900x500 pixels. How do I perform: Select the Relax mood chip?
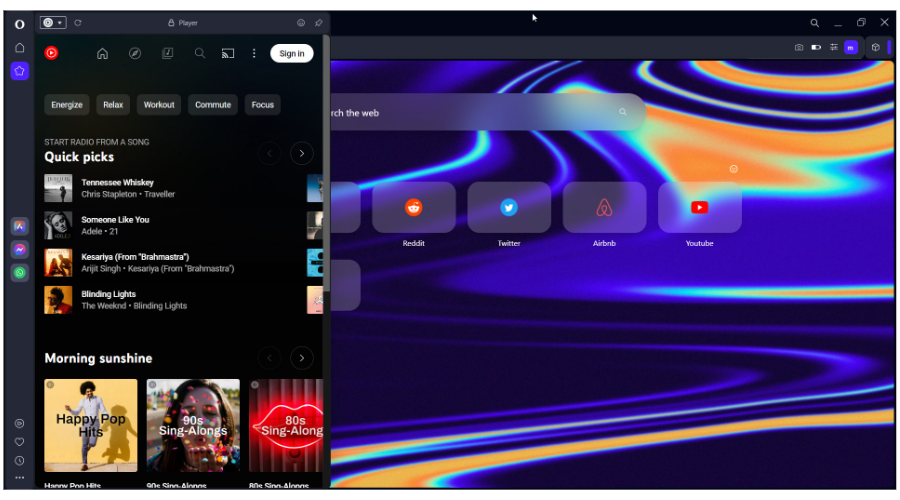[x=113, y=105]
